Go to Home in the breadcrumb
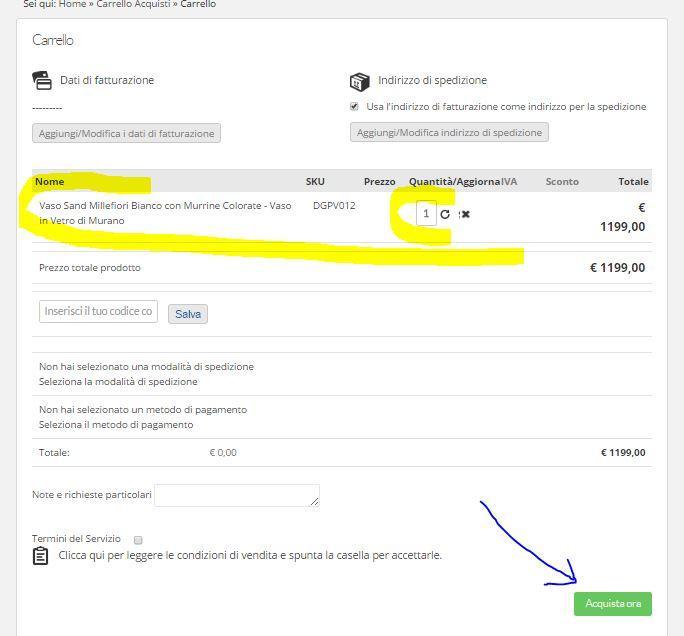This screenshot has height=636, width=684. (x=72, y=4)
